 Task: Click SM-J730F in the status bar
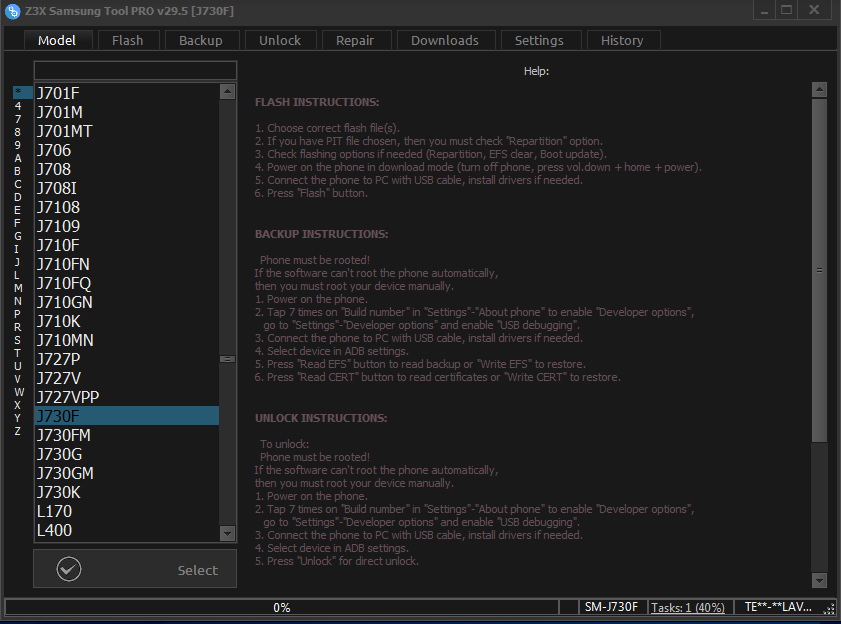coord(611,607)
